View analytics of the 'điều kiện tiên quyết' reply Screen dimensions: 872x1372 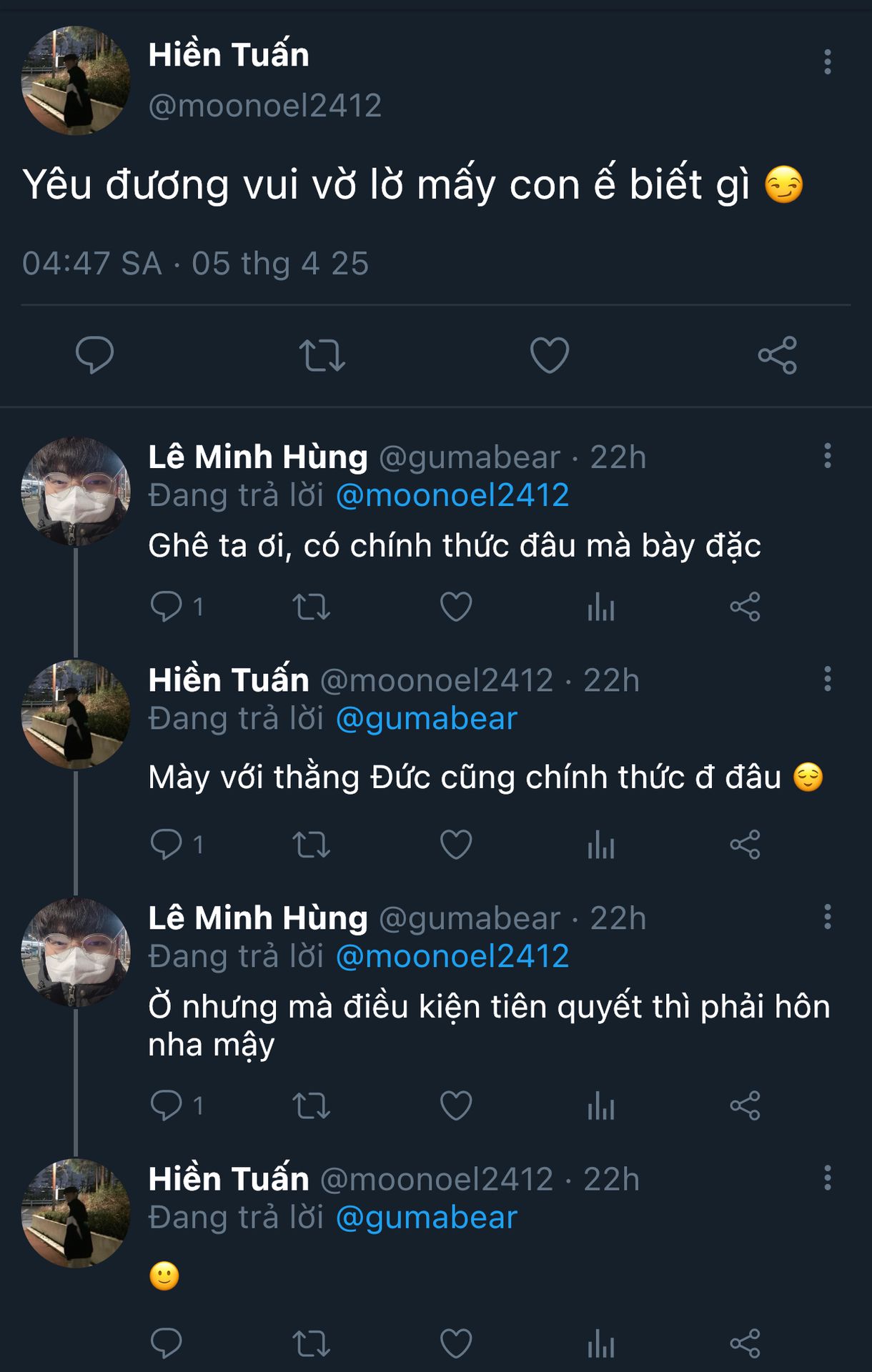pos(601,1105)
